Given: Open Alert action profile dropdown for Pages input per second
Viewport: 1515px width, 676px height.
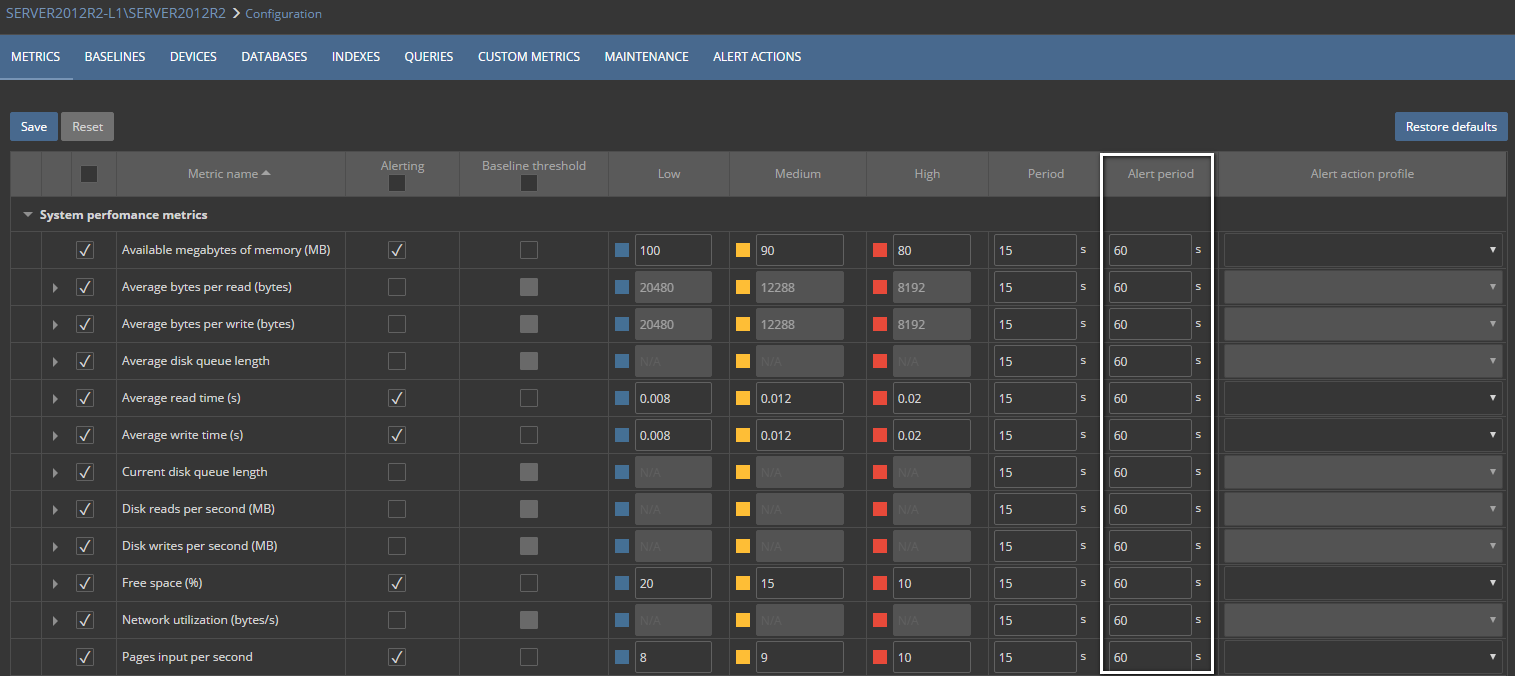Looking at the screenshot, I should [1363, 657].
